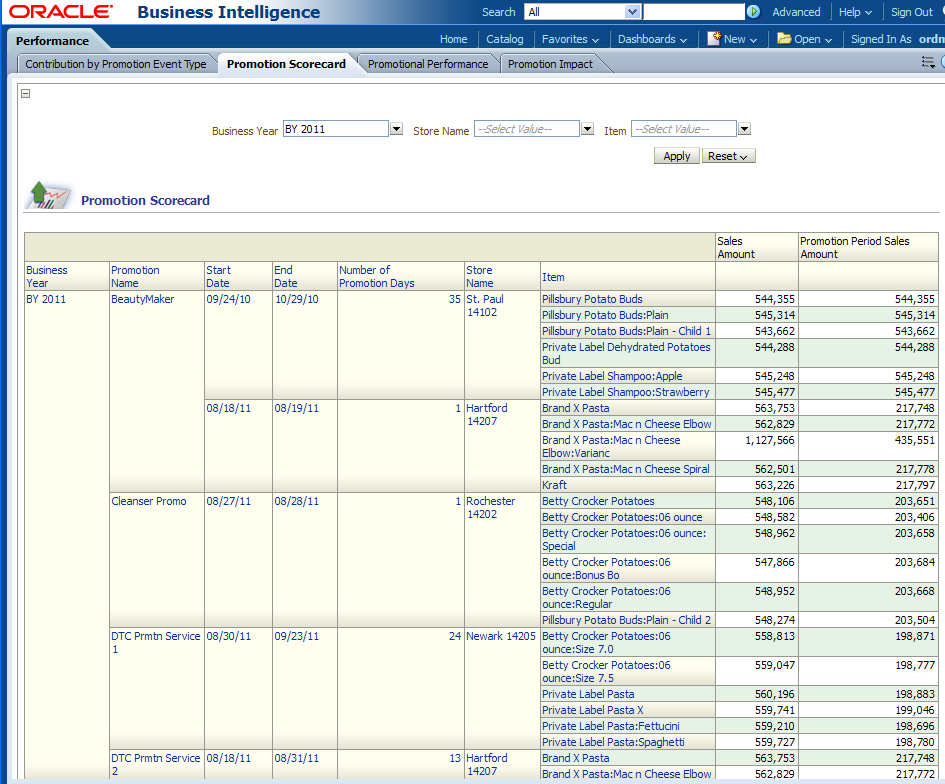Screen dimensions: 945x784
Task: Switch to Promotional Performance tab
Action: (x=428, y=64)
